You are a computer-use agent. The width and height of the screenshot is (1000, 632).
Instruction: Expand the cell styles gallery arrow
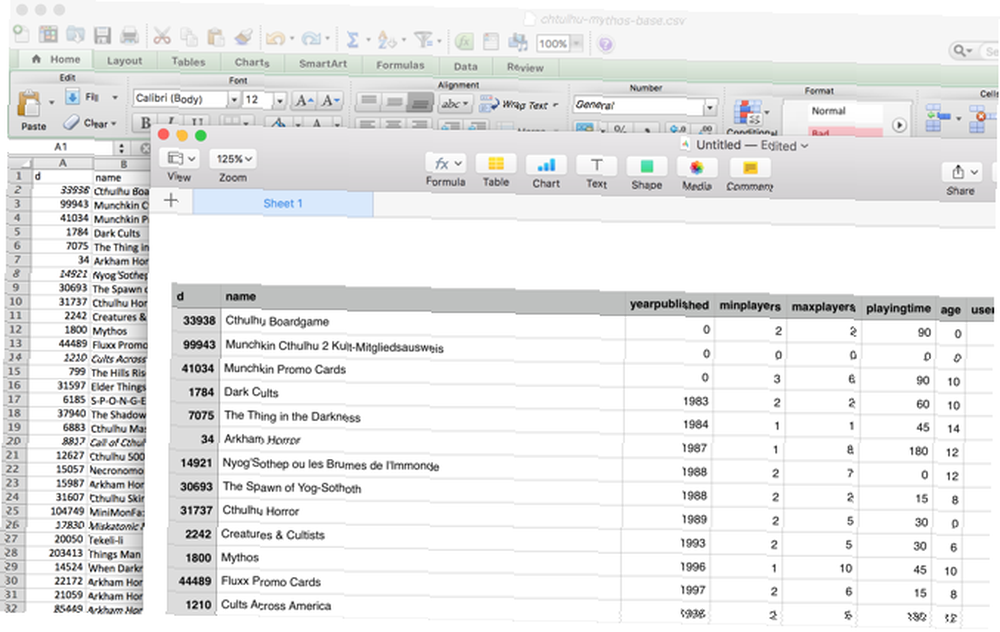[x=899, y=125]
